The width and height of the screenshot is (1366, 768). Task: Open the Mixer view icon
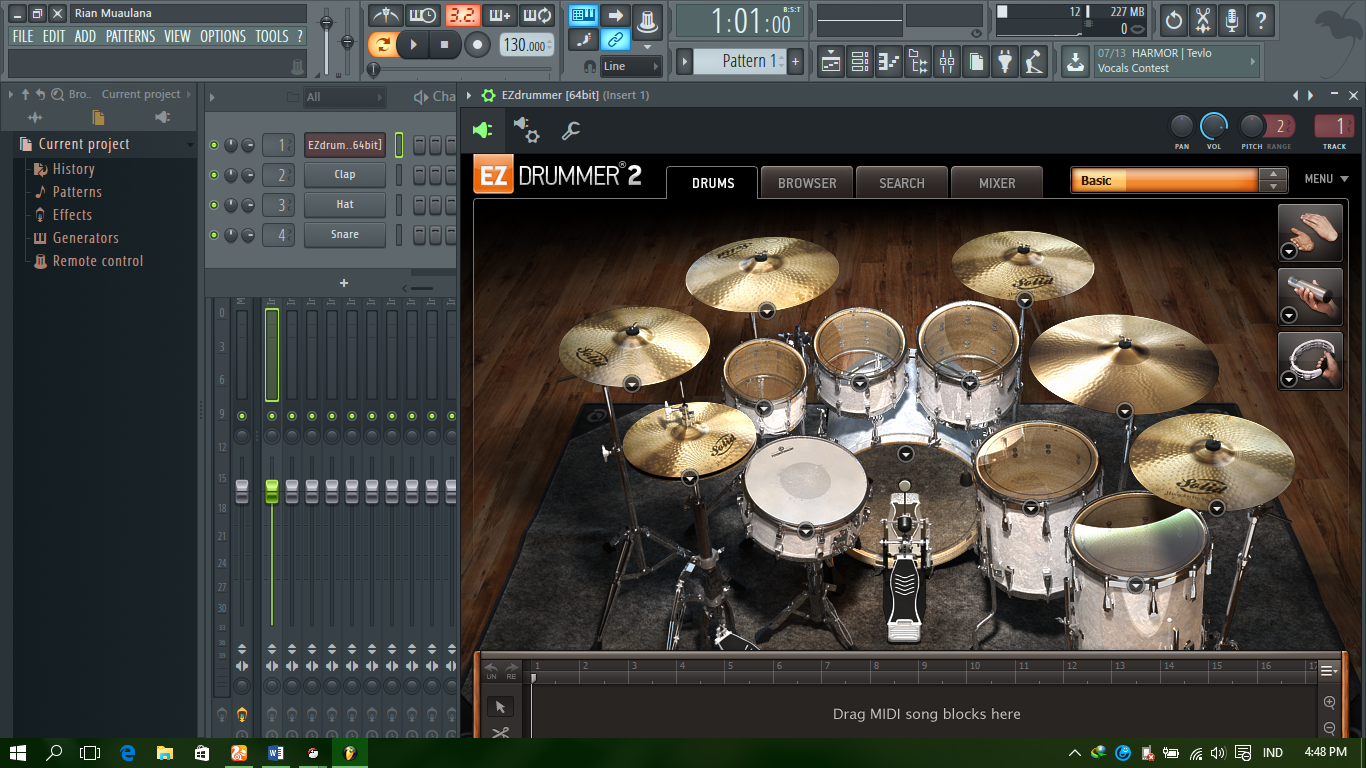[947, 62]
